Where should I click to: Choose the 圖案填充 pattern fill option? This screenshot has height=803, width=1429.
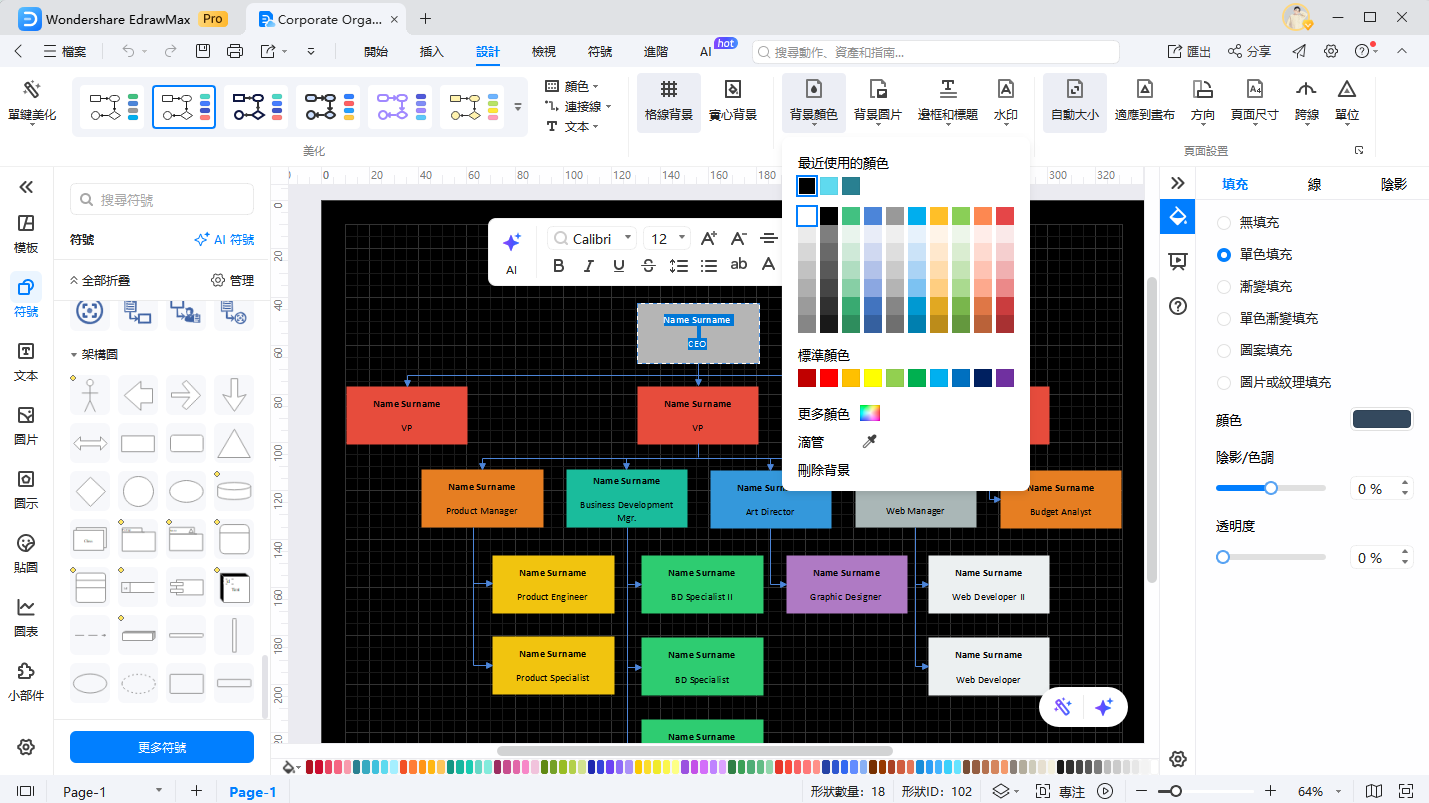[1224, 350]
